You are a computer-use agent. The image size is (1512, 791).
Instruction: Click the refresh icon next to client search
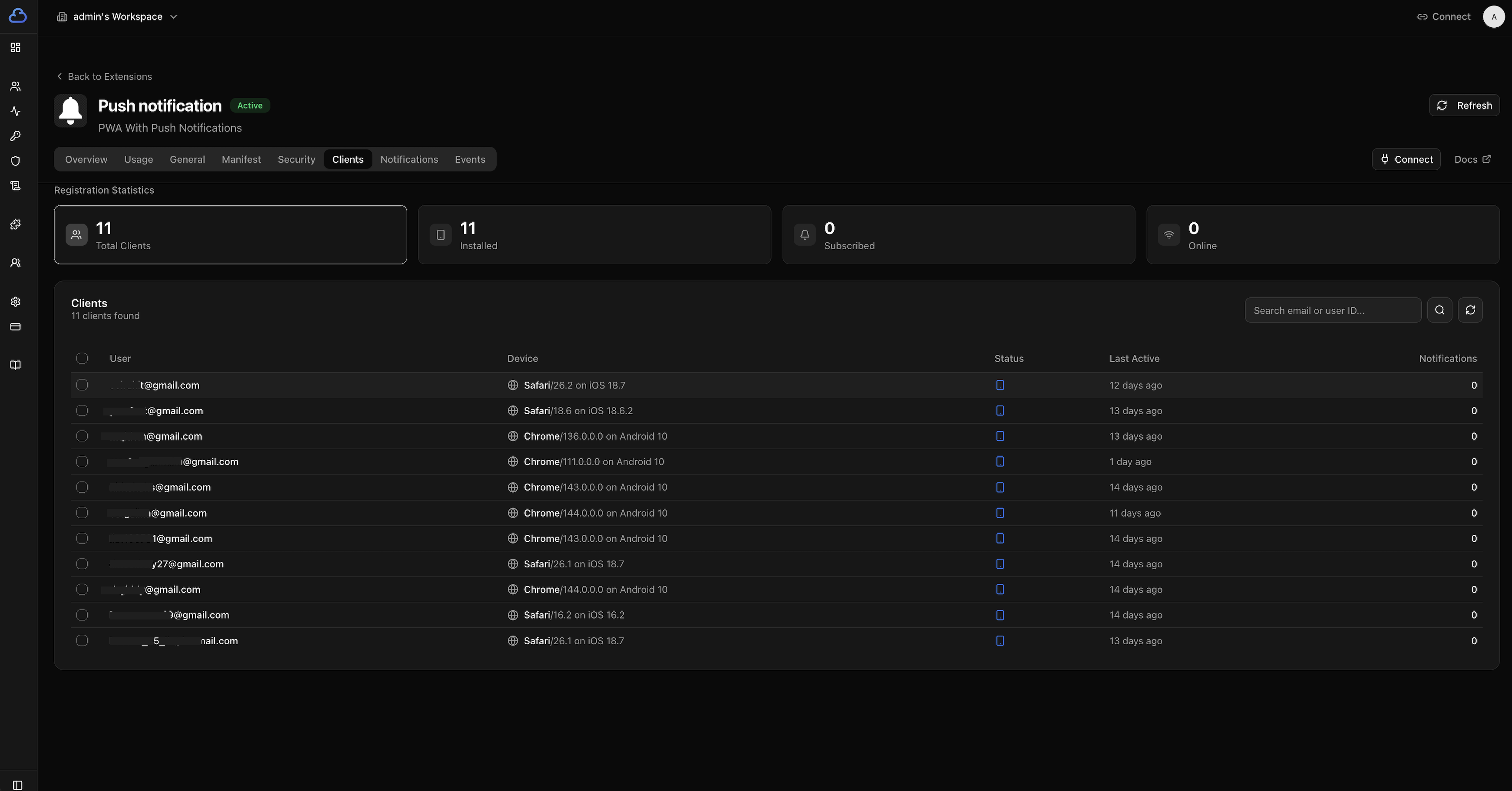pos(1470,310)
